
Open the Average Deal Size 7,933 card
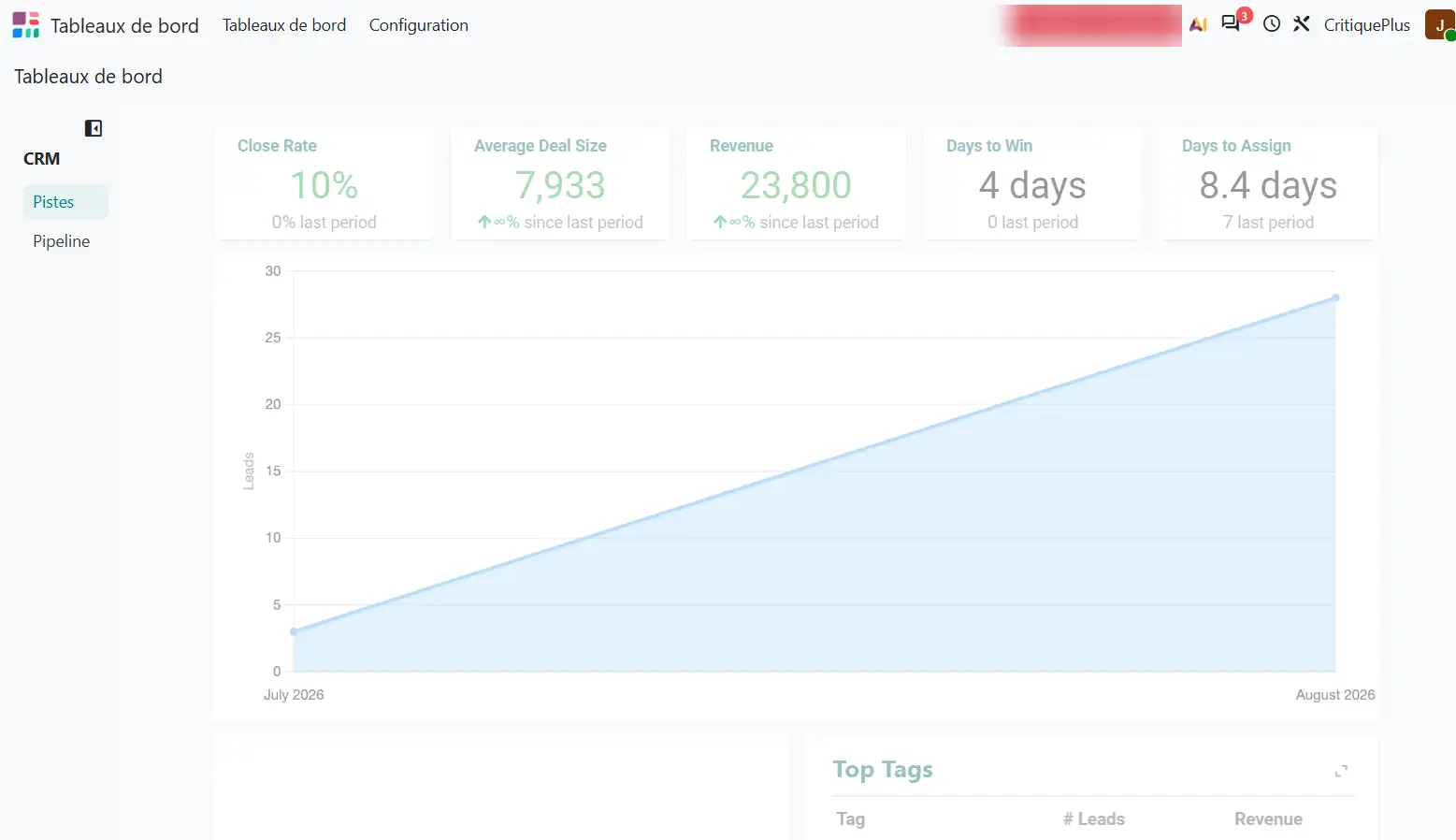point(560,183)
